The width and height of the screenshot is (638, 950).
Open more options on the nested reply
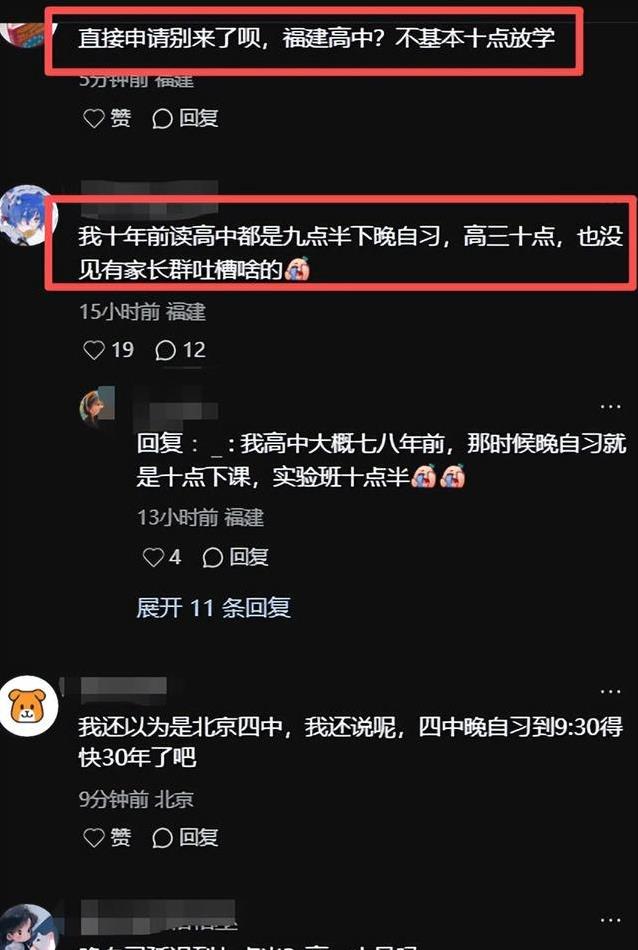point(610,407)
